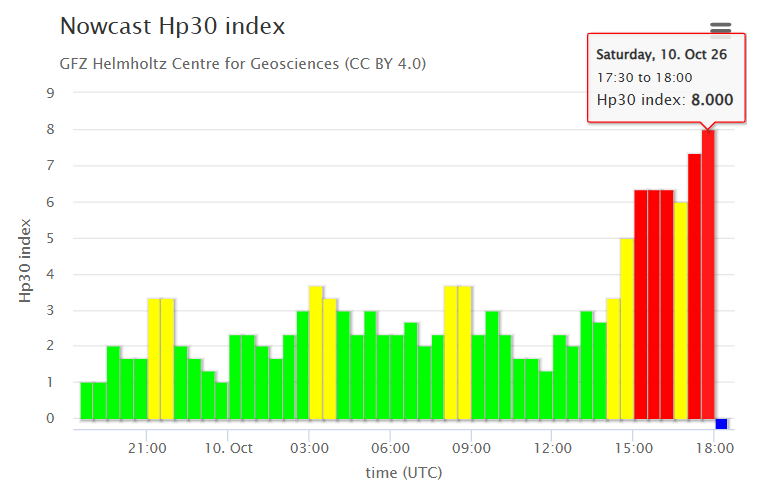Click the y-axis label '4'

pyautogui.click(x=50, y=274)
